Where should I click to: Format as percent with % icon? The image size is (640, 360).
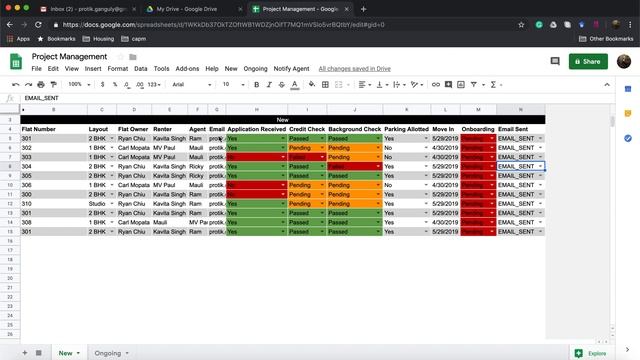coord(115,84)
